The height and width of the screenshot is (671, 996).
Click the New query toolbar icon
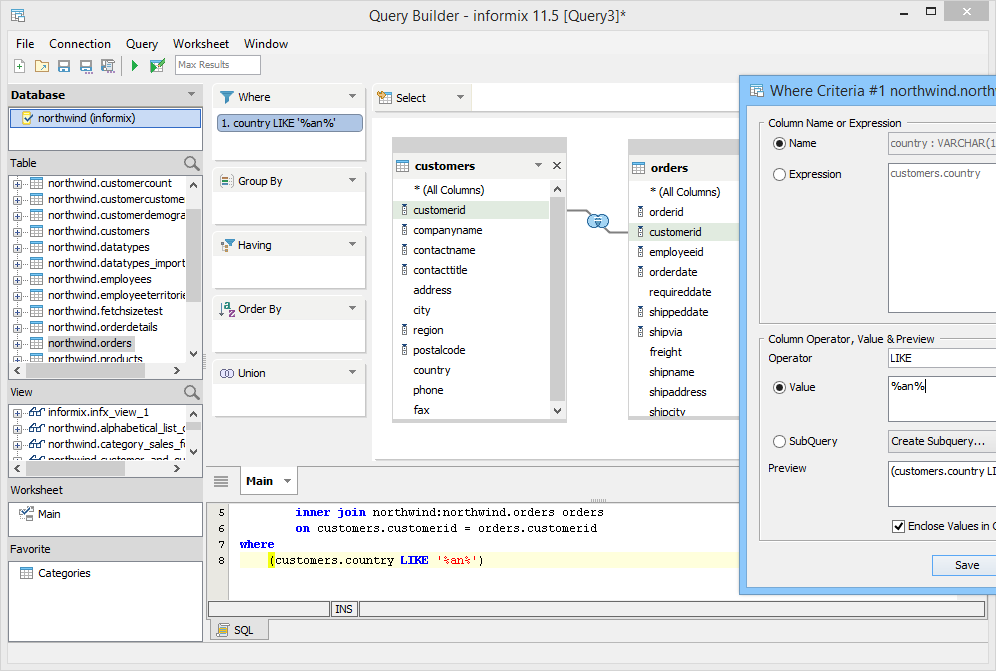click(20, 66)
